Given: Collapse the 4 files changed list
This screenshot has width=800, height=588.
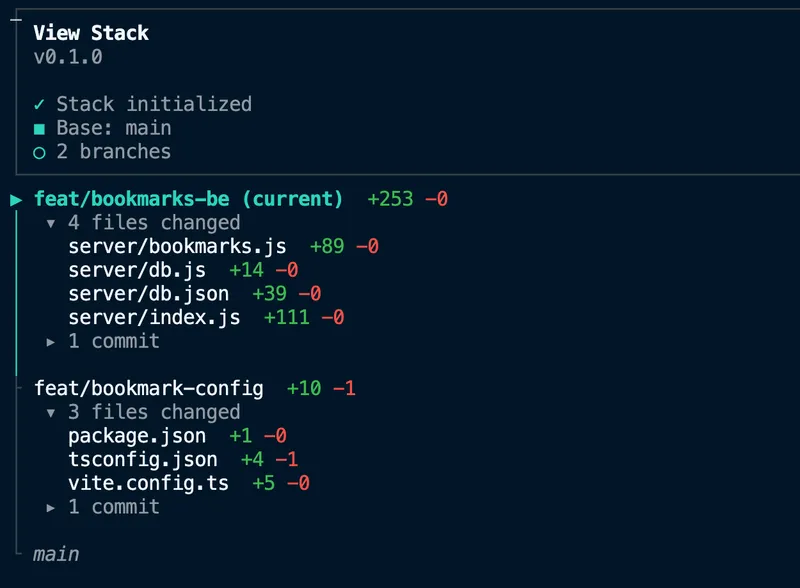Looking at the screenshot, I should (x=51, y=223).
